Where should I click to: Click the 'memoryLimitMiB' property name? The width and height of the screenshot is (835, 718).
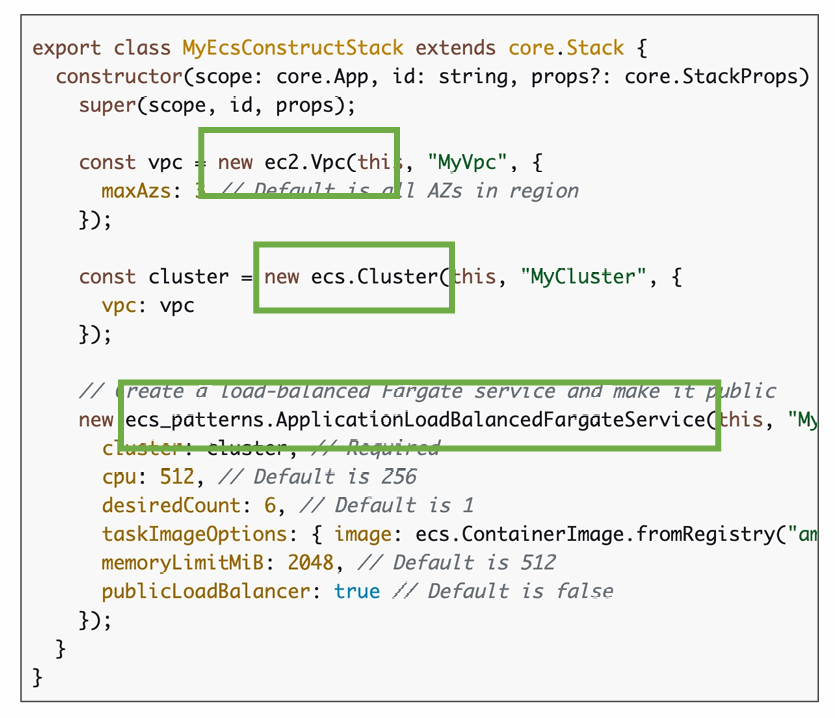(183, 563)
